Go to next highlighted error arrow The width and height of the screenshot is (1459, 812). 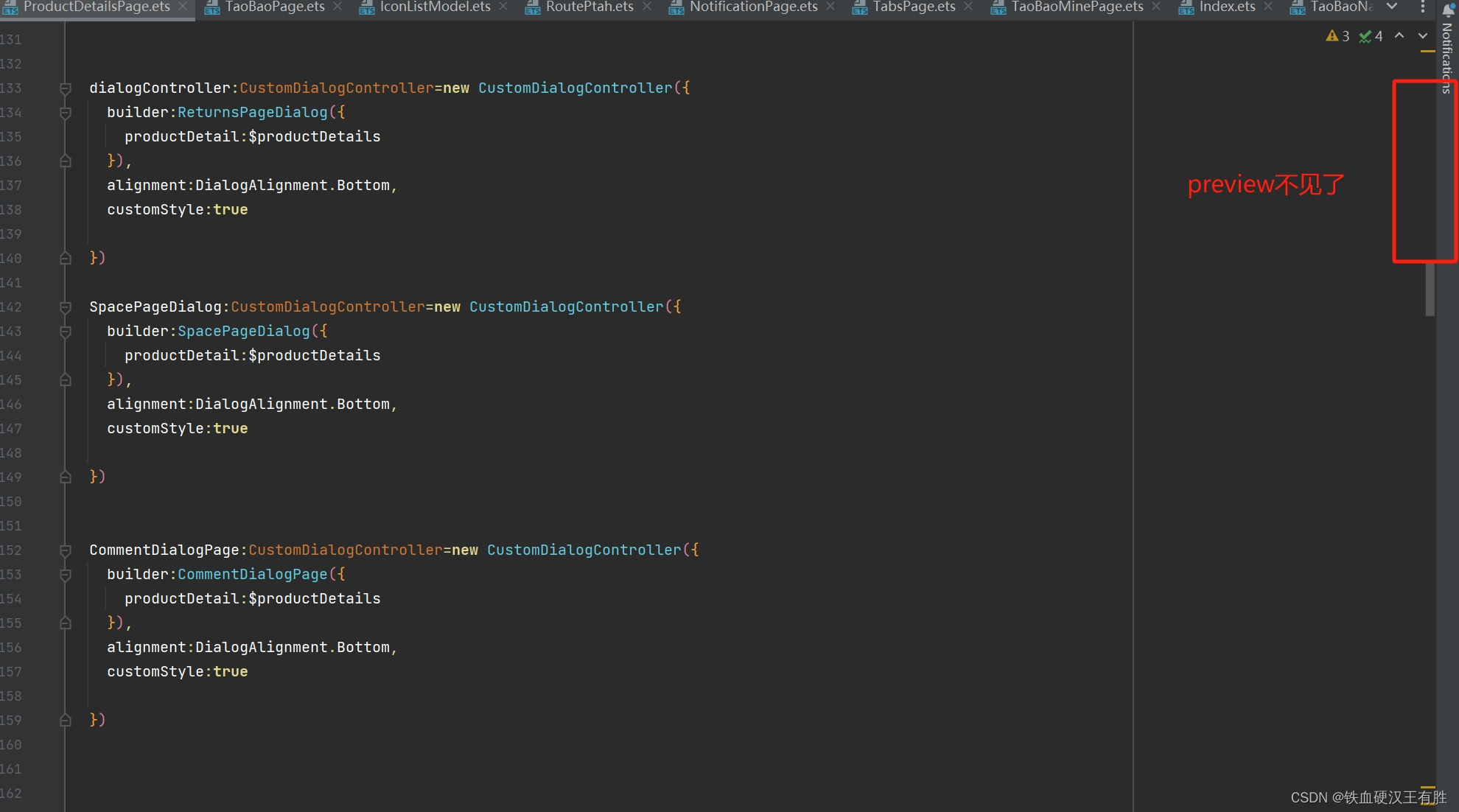1423,35
